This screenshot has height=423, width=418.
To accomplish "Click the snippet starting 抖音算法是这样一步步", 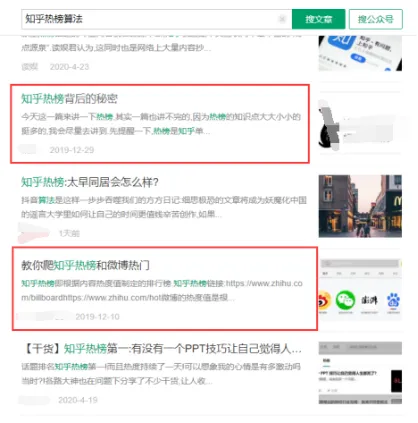I will point(164,207).
